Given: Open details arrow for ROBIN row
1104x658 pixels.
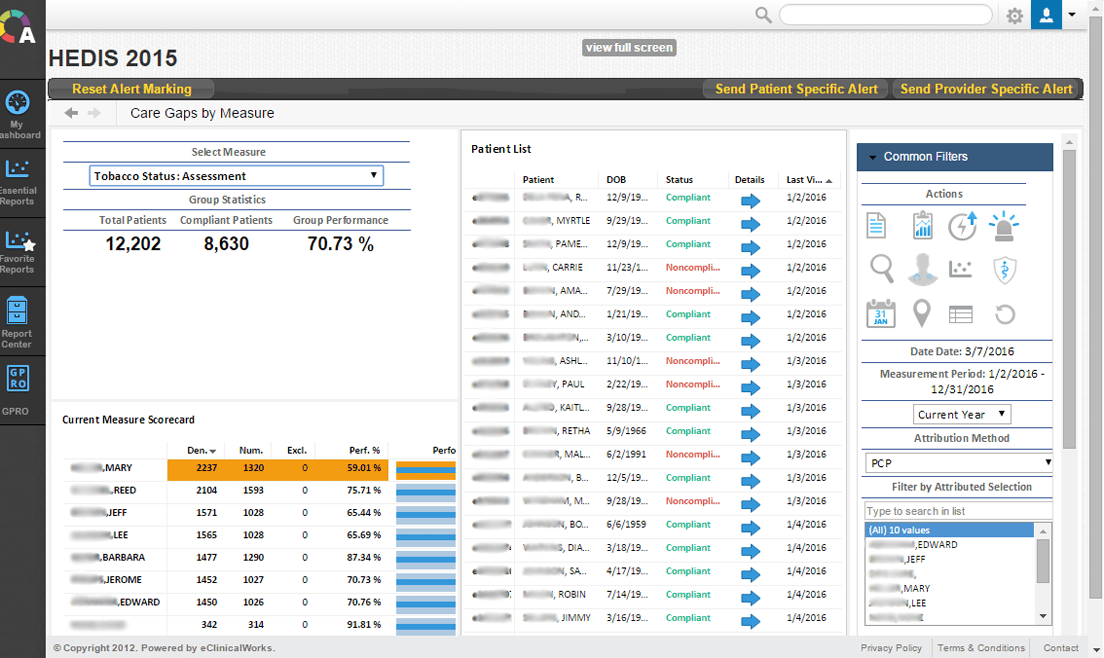Looking at the screenshot, I should [751, 598].
